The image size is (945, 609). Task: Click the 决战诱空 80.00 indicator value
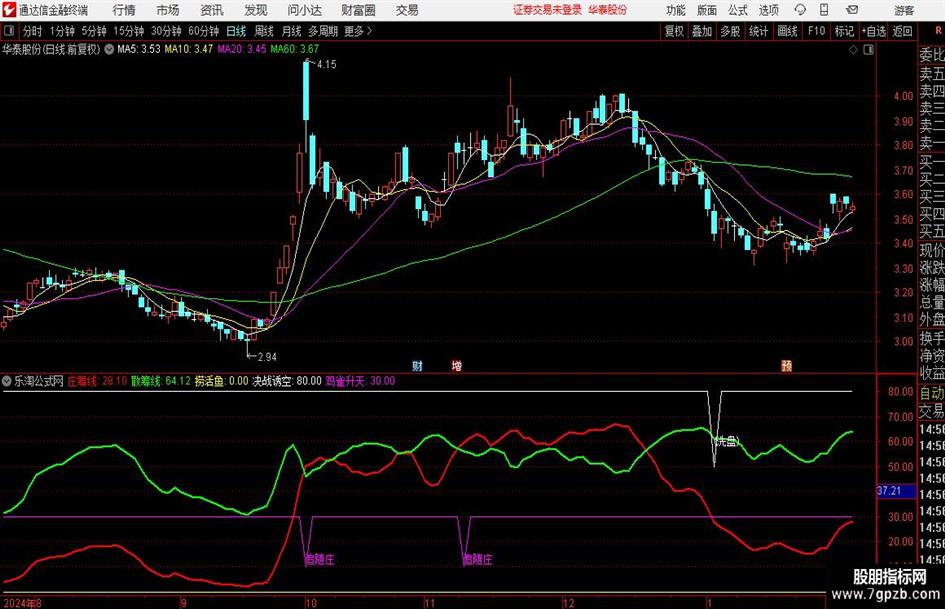point(287,381)
